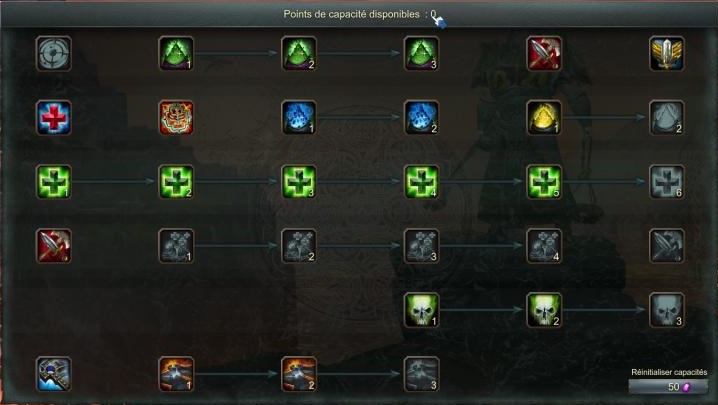The width and height of the screenshot is (718, 405).
Task: Pick the yellow cone skill level 1
Action: point(544,118)
